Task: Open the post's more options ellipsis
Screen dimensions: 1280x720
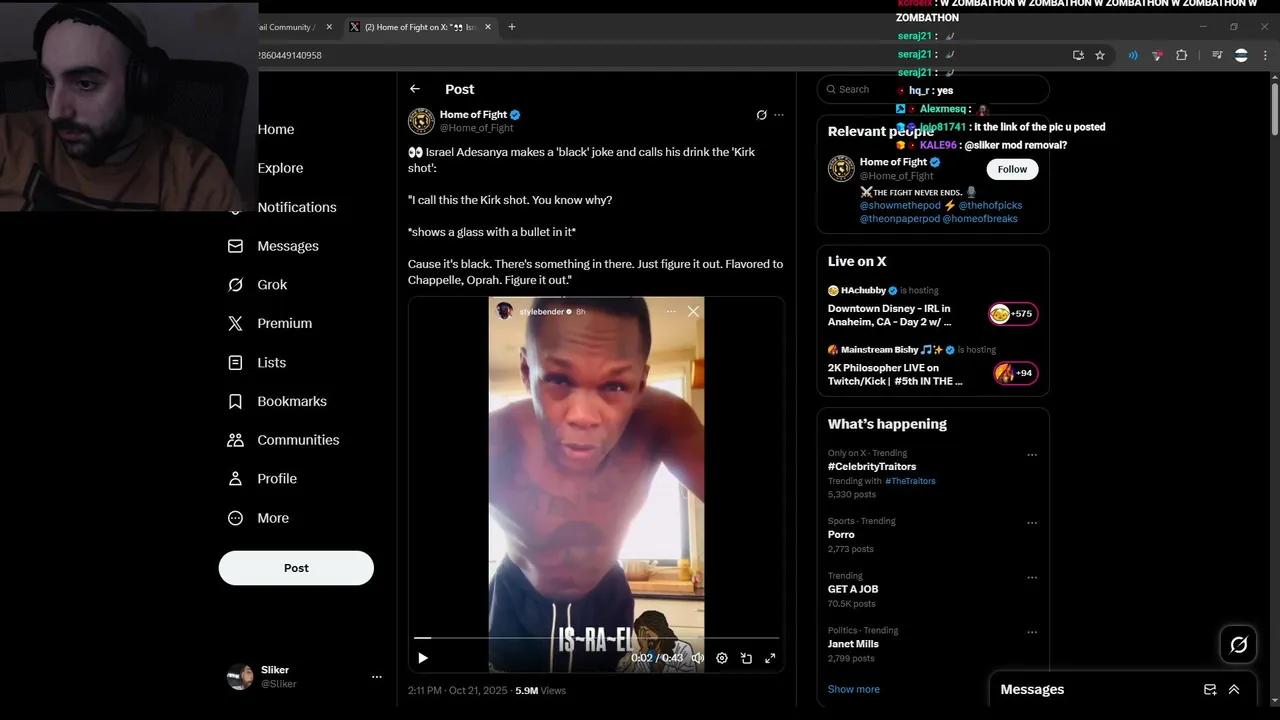Action: pyautogui.click(x=779, y=115)
